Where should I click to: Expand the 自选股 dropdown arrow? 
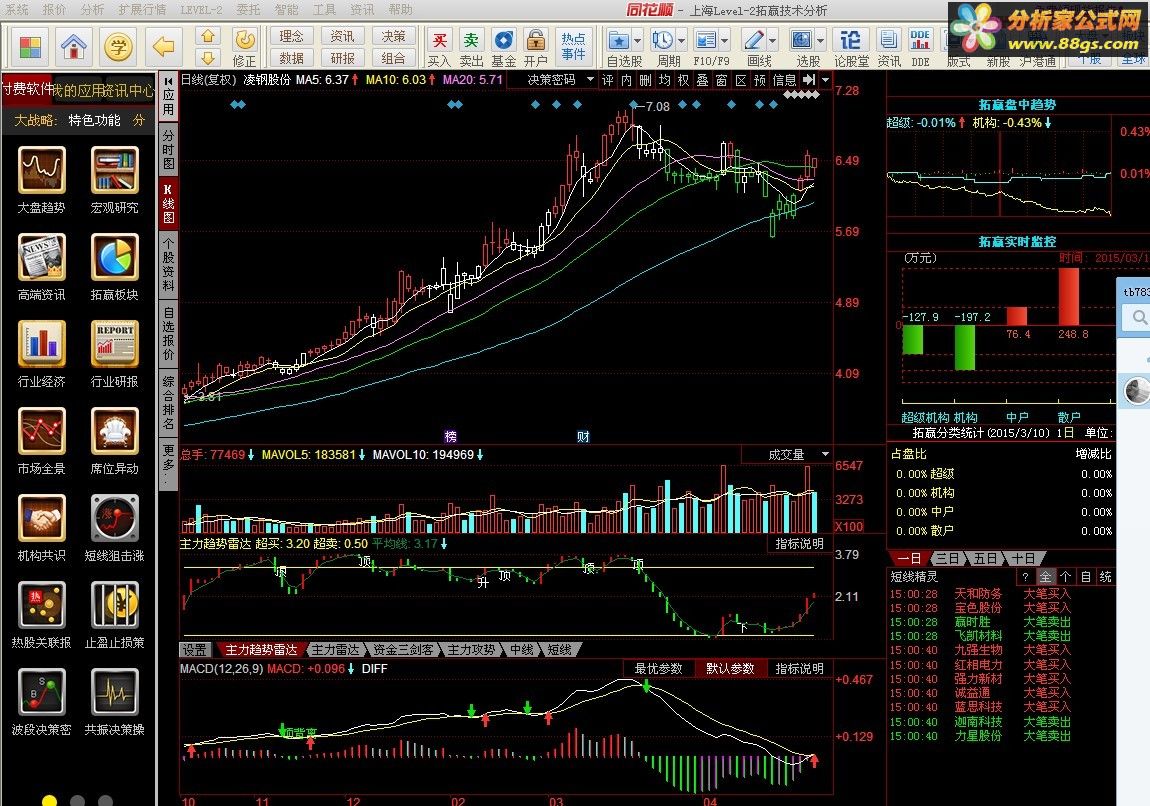pos(637,40)
